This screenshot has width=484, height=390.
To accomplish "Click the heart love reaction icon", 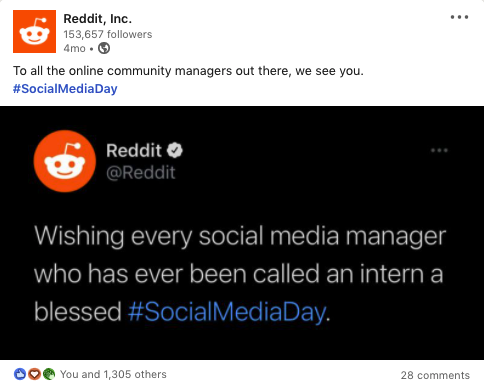I will tap(34, 374).
